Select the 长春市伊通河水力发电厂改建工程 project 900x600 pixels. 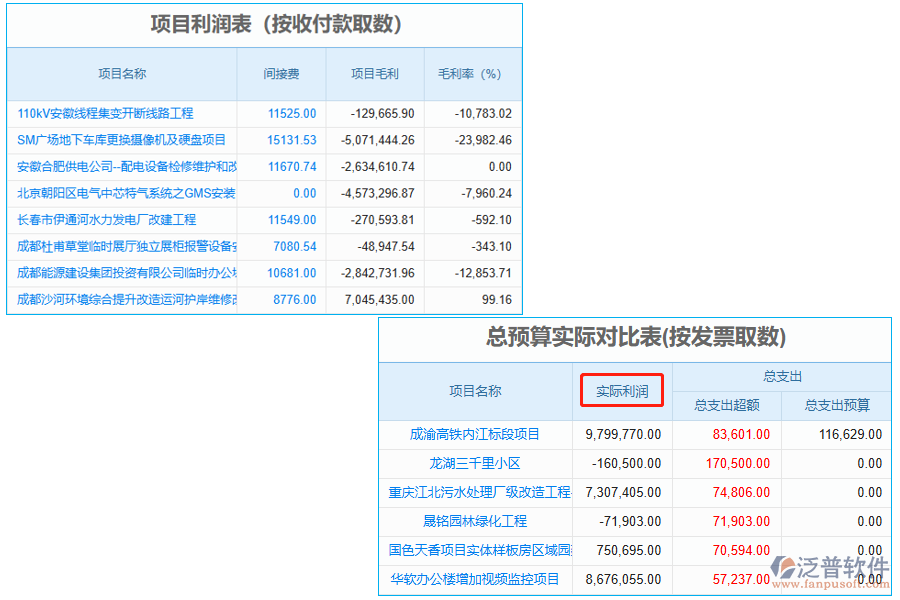(107, 220)
